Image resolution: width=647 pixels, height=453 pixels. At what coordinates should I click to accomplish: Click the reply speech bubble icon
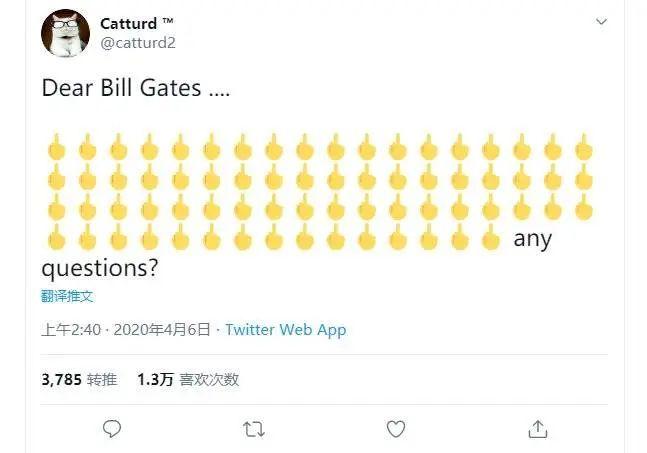point(112,428)
